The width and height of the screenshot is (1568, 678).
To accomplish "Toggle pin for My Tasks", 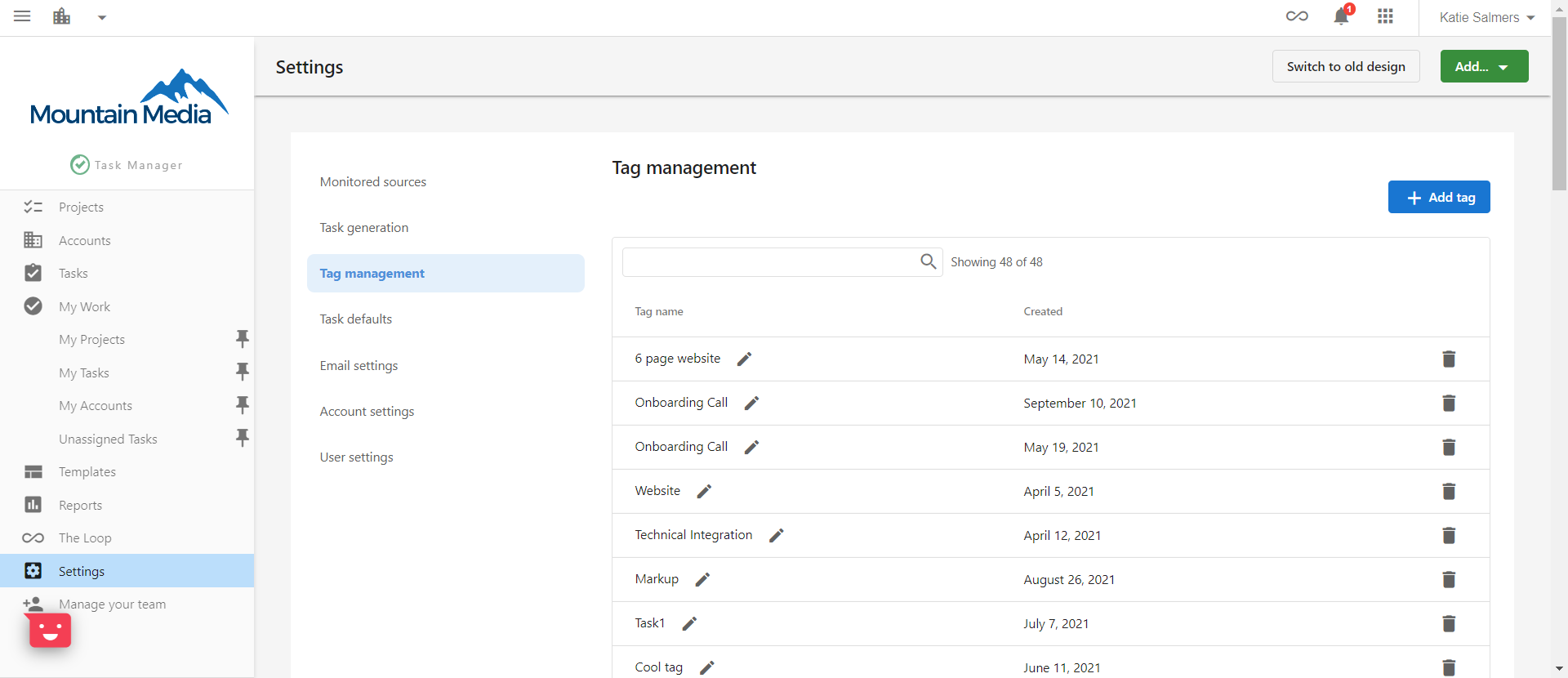I will tap(242, 372).
